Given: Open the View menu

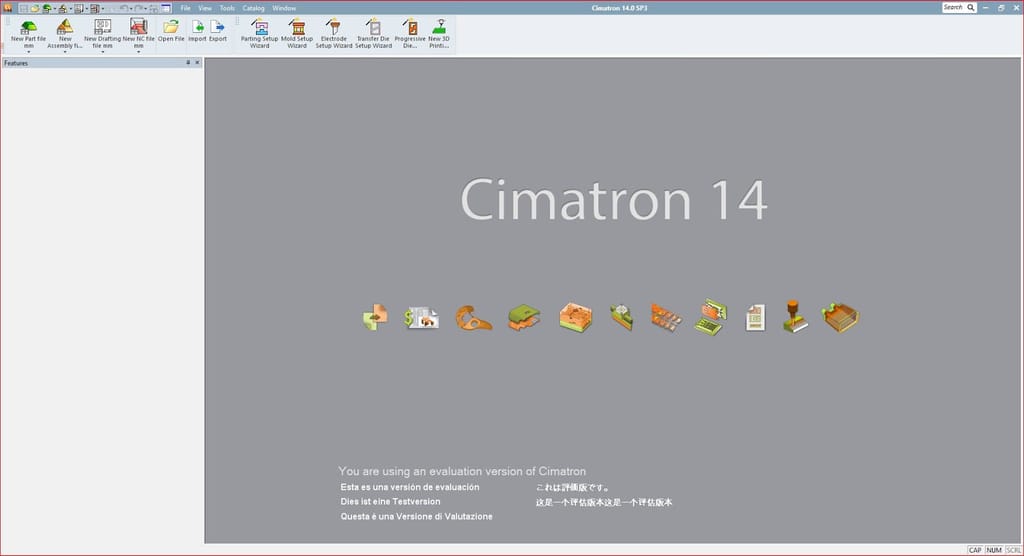Looking at the screenshot, I should [205, 8].
